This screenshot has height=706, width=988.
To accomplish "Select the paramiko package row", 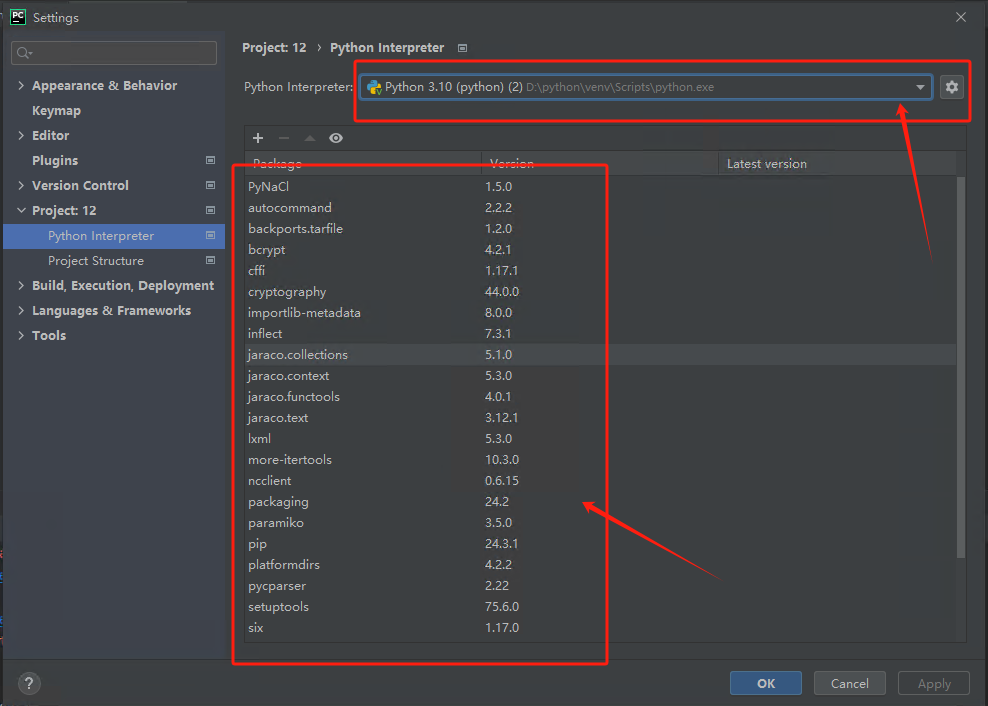I will pos(600,523).
